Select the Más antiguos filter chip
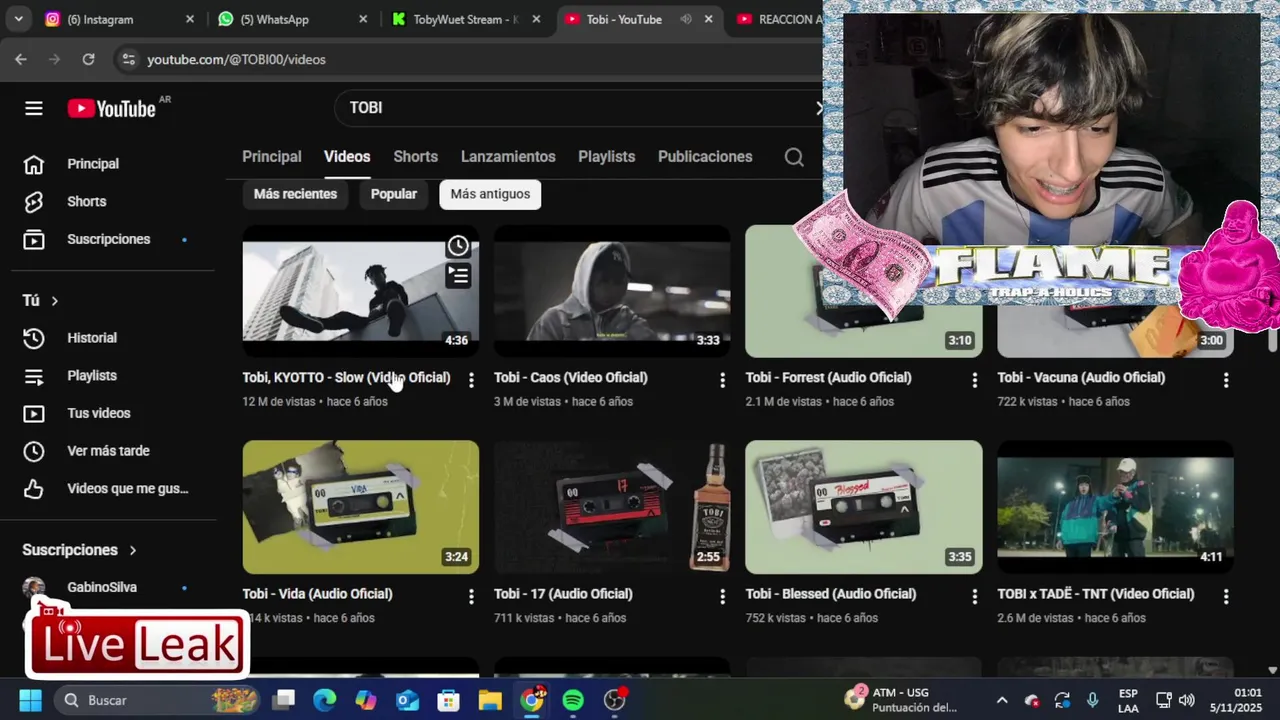1280x720 pixels. (490, 194)
